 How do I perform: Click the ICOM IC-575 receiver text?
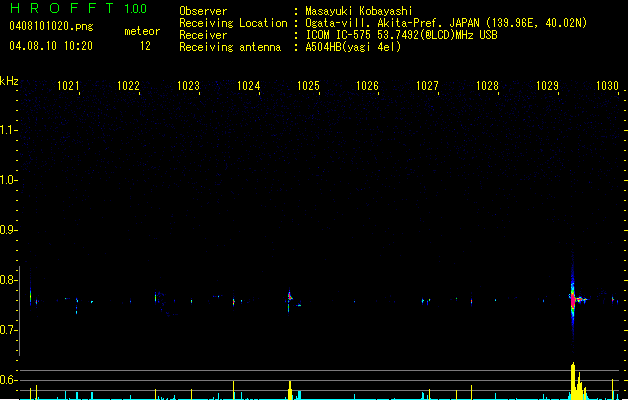(x=401, y=35)
